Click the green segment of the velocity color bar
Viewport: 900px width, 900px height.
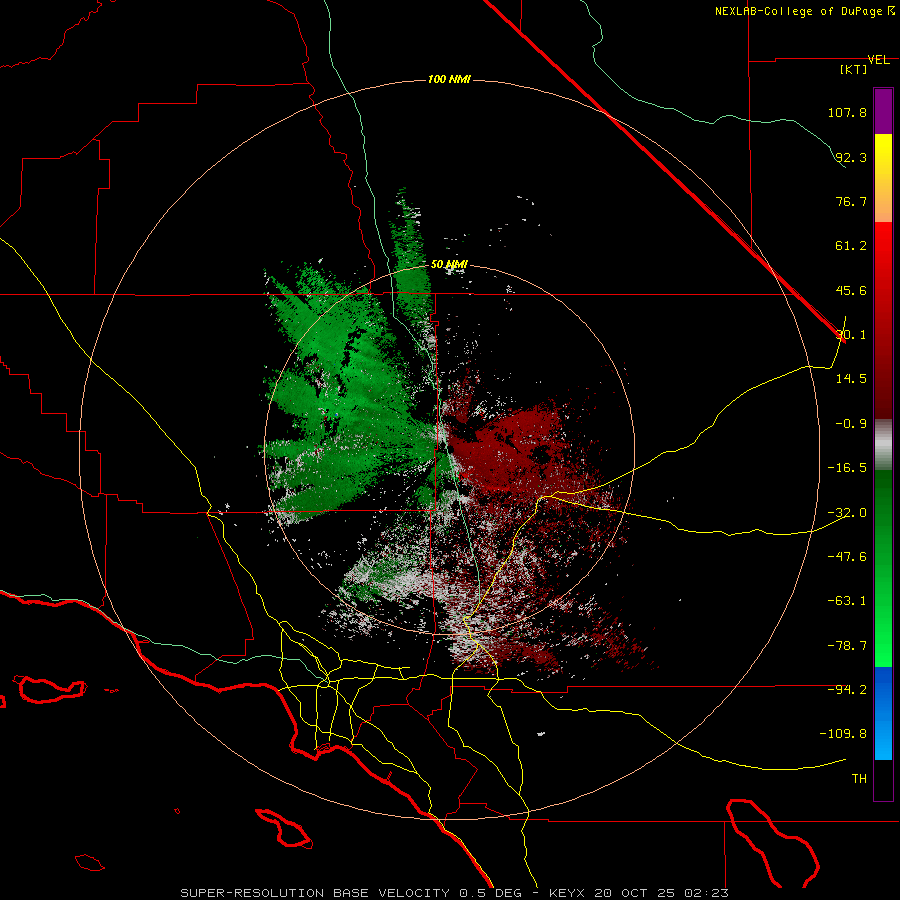click(883, 568)
